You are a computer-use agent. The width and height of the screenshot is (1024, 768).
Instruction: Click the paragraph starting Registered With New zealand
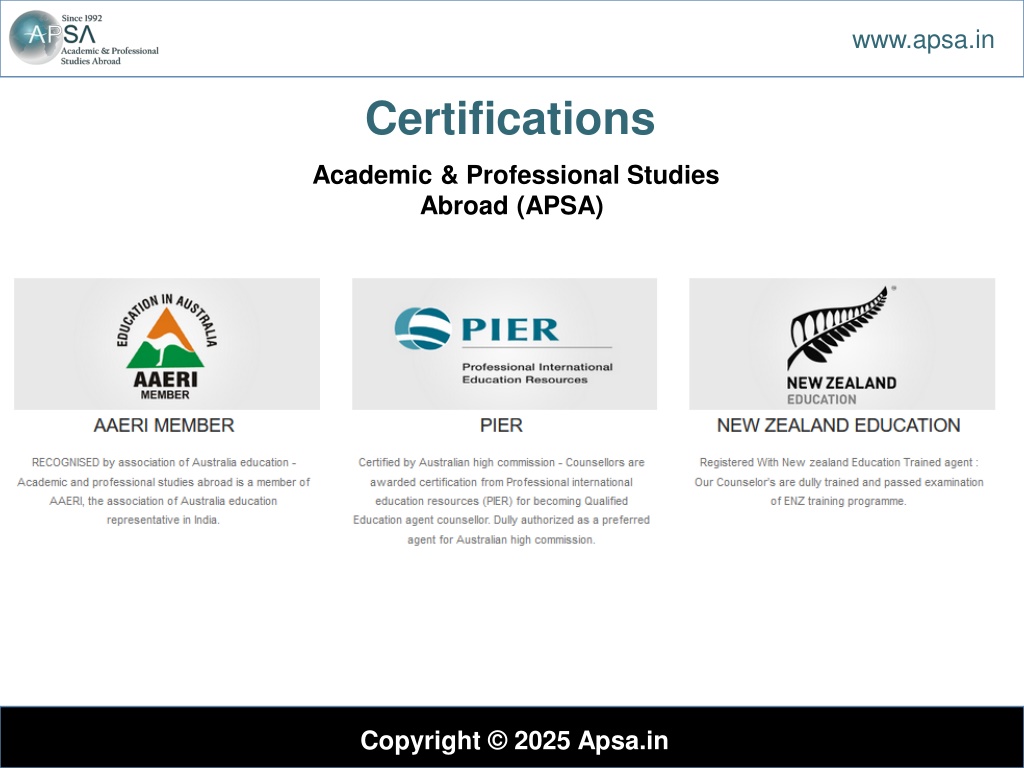[839, 482]
